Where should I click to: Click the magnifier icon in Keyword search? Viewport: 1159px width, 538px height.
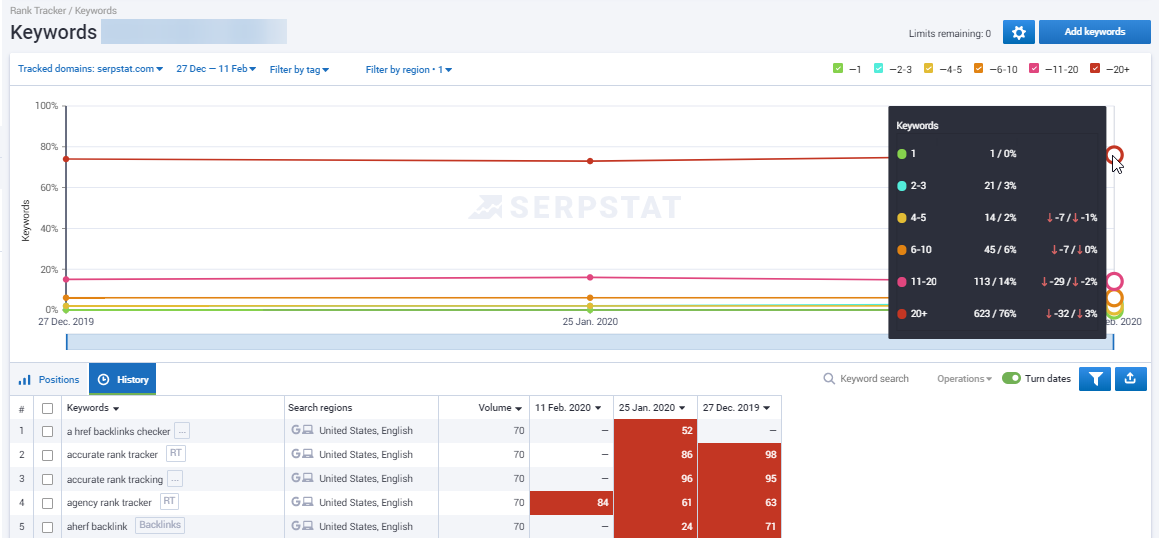pyautogui.click(x=829, y=378)
